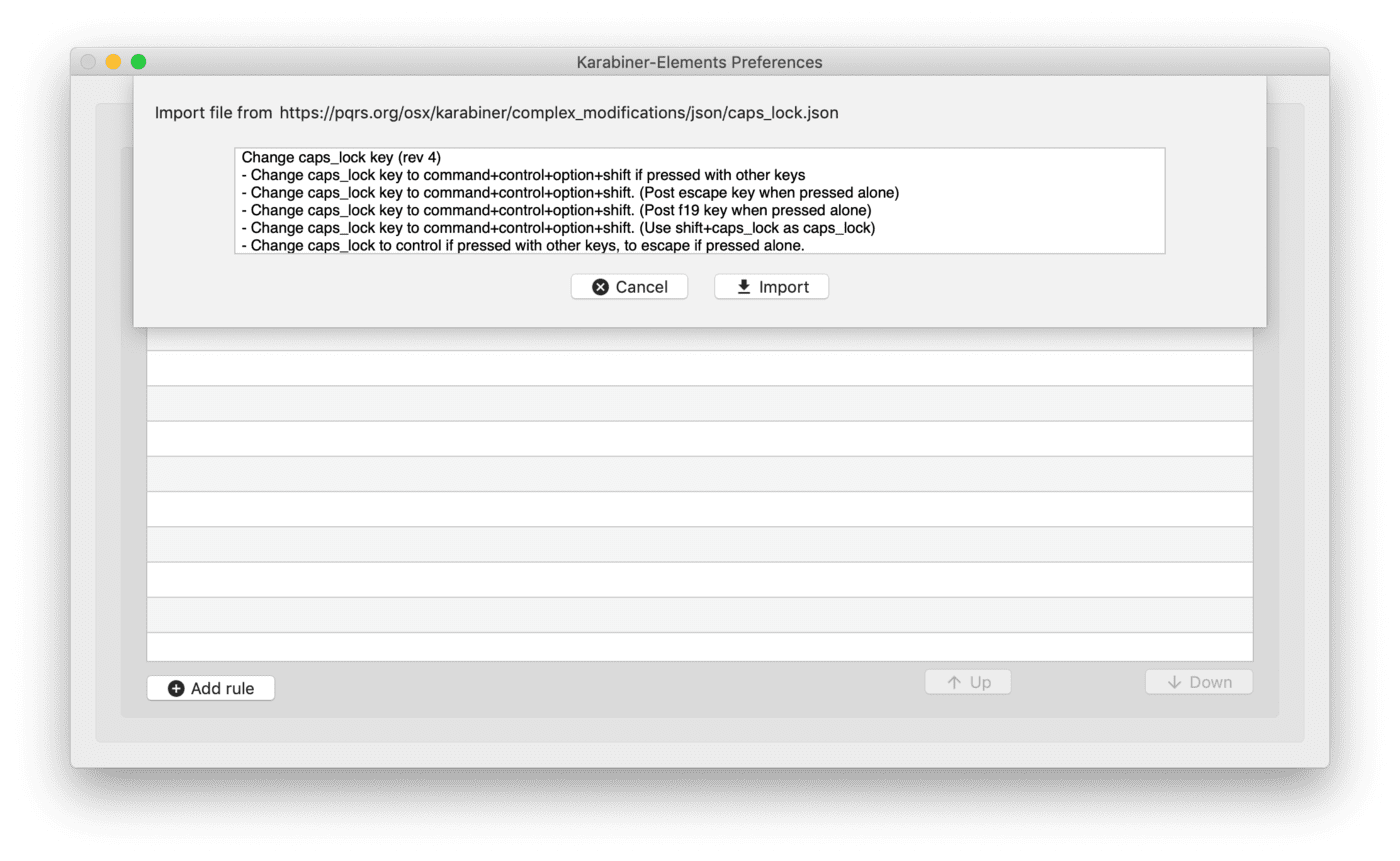Cancel the import dialog
The image size is (1400, 861).
629,287
